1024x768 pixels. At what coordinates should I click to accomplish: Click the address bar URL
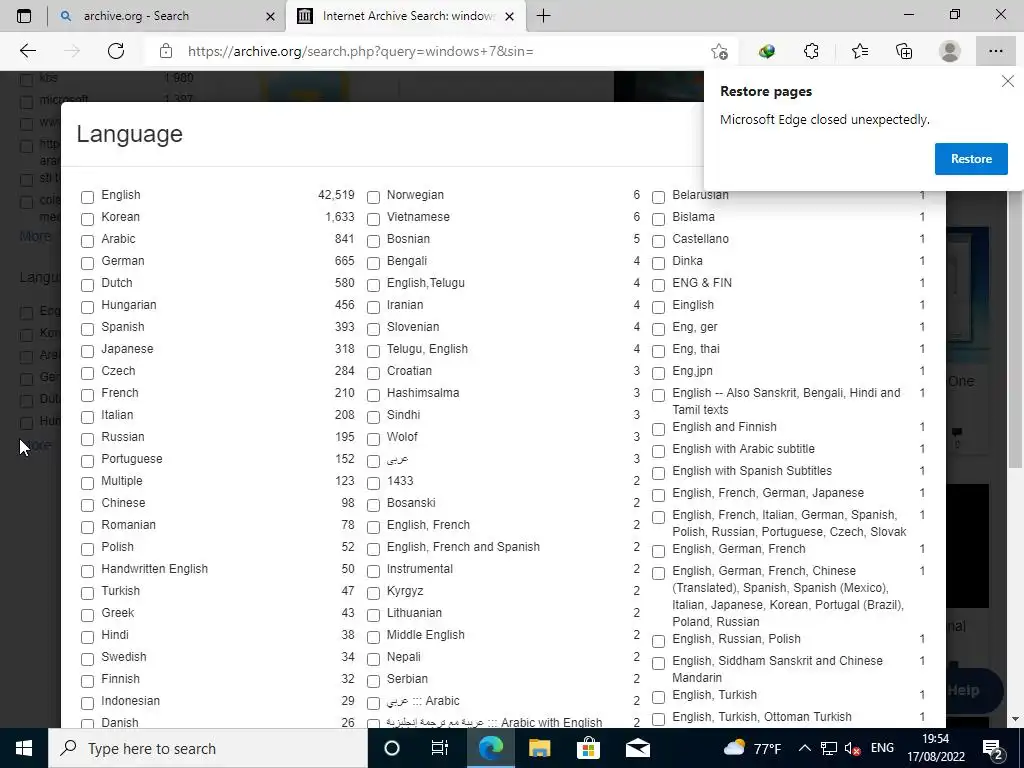pos(360,51)
